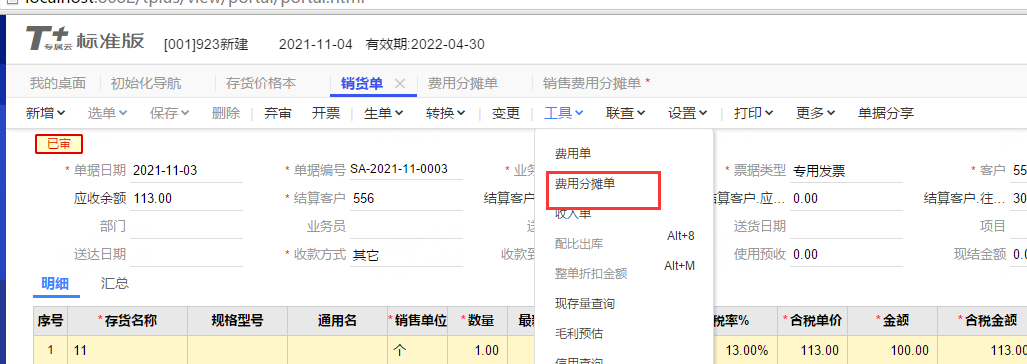Screen dimensions: 1027x364
Task: Expand the 联查 dropdown
Action: click(626, 113)
